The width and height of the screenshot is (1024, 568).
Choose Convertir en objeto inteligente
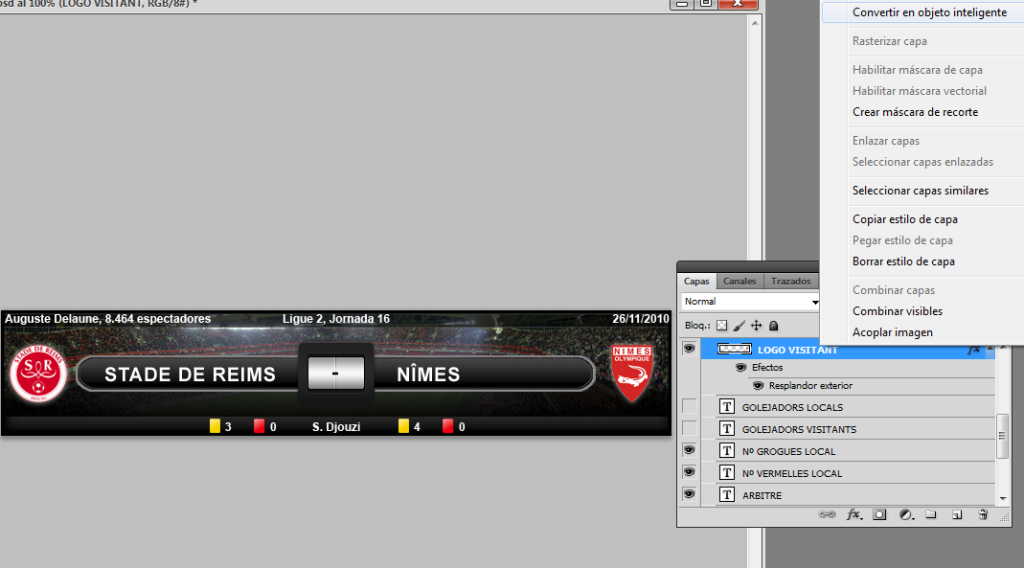point(929,12)
